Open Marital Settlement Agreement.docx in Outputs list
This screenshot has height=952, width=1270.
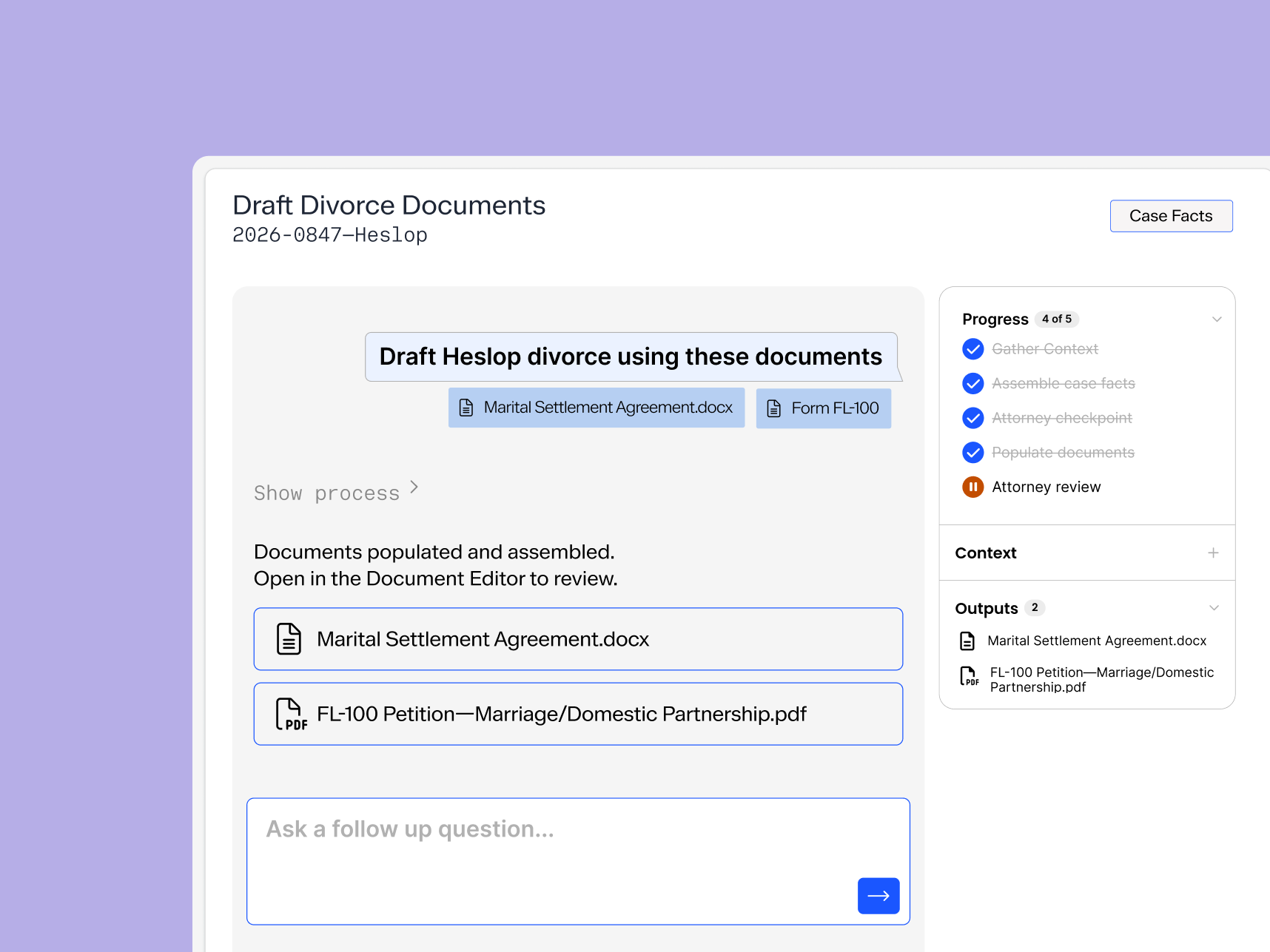click(x=1097, y=641)
